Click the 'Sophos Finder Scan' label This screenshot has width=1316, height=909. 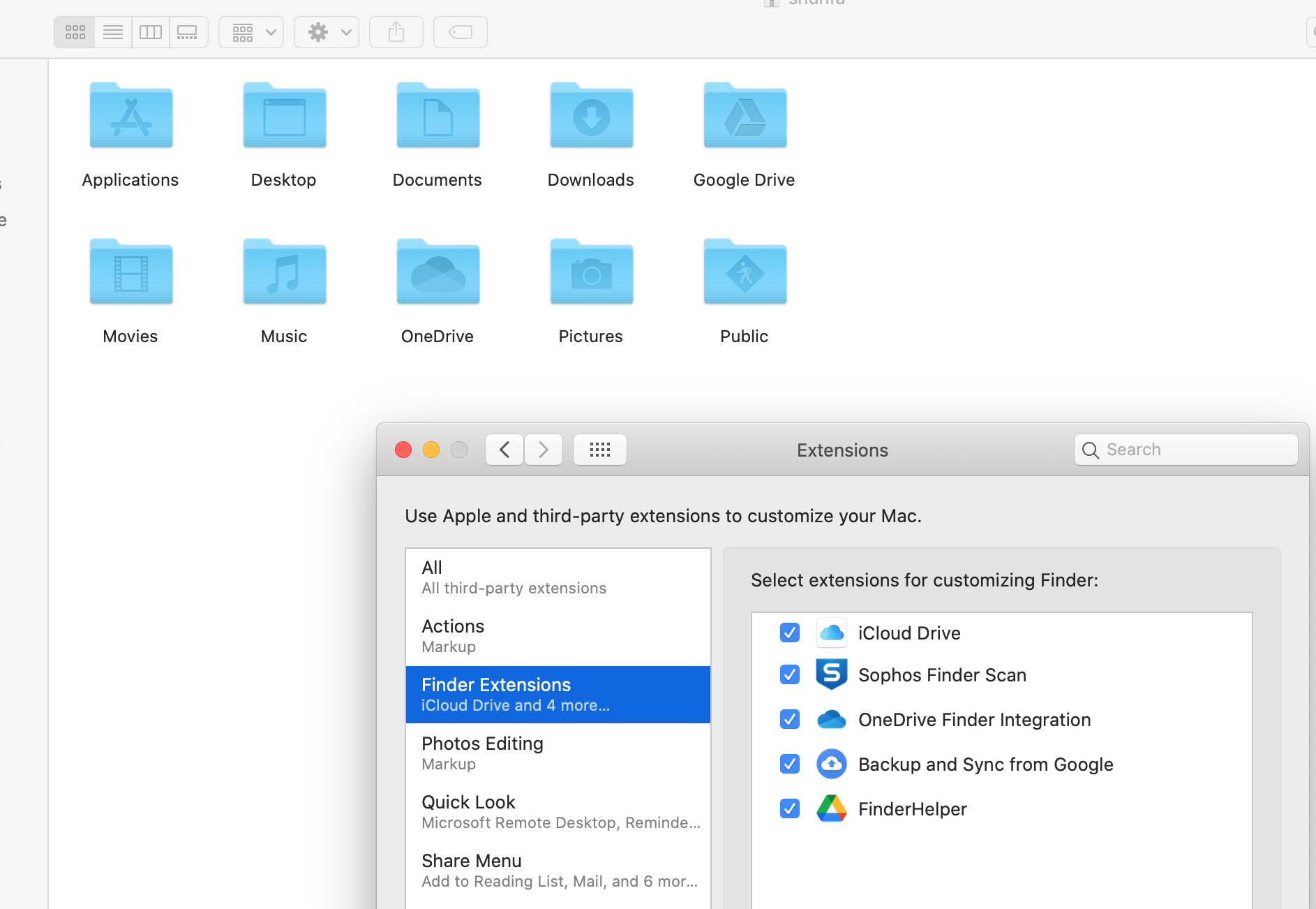pyautogui.click(x=942, y=675)
